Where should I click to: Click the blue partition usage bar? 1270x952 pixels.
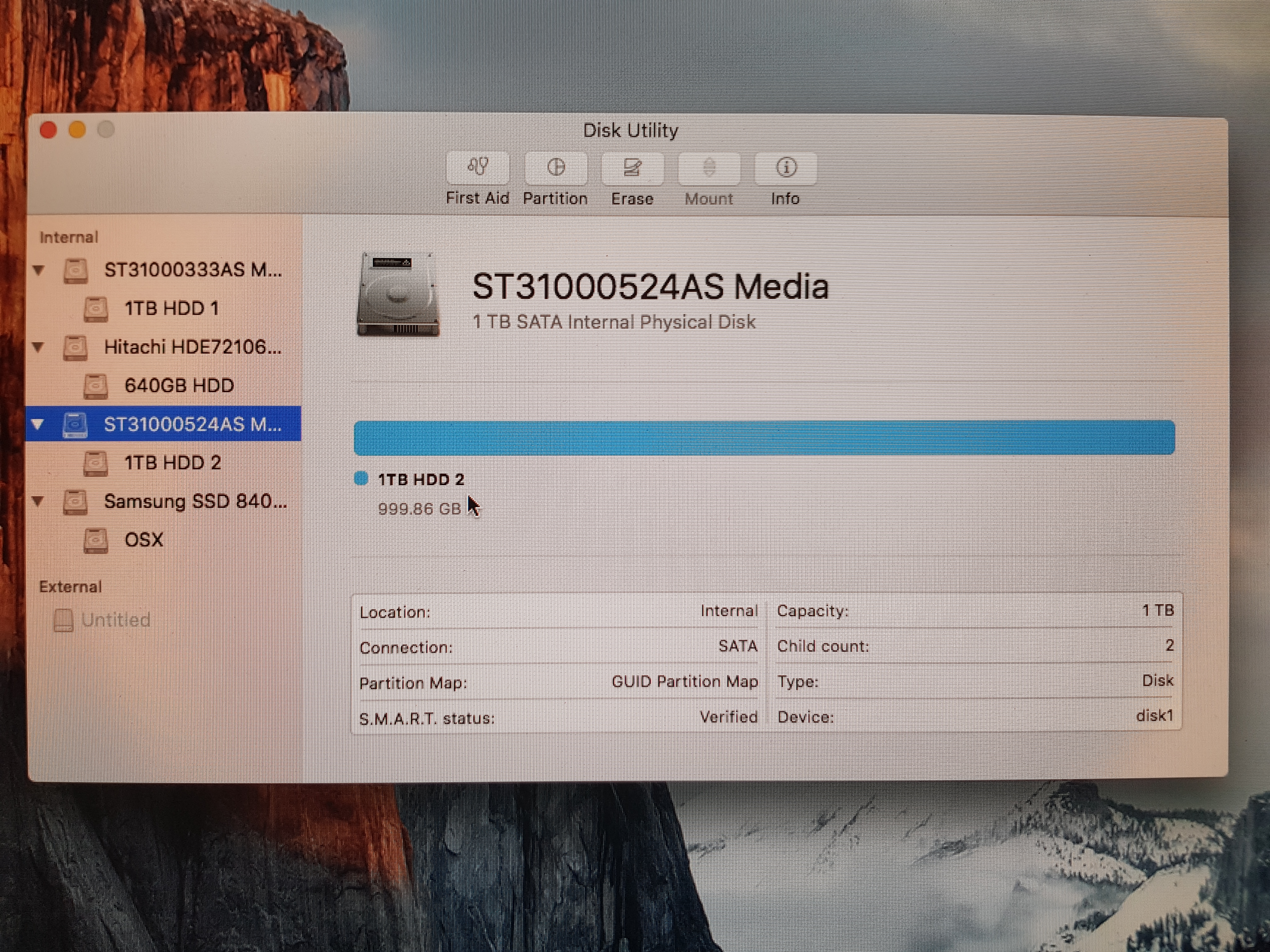(764, 438)
